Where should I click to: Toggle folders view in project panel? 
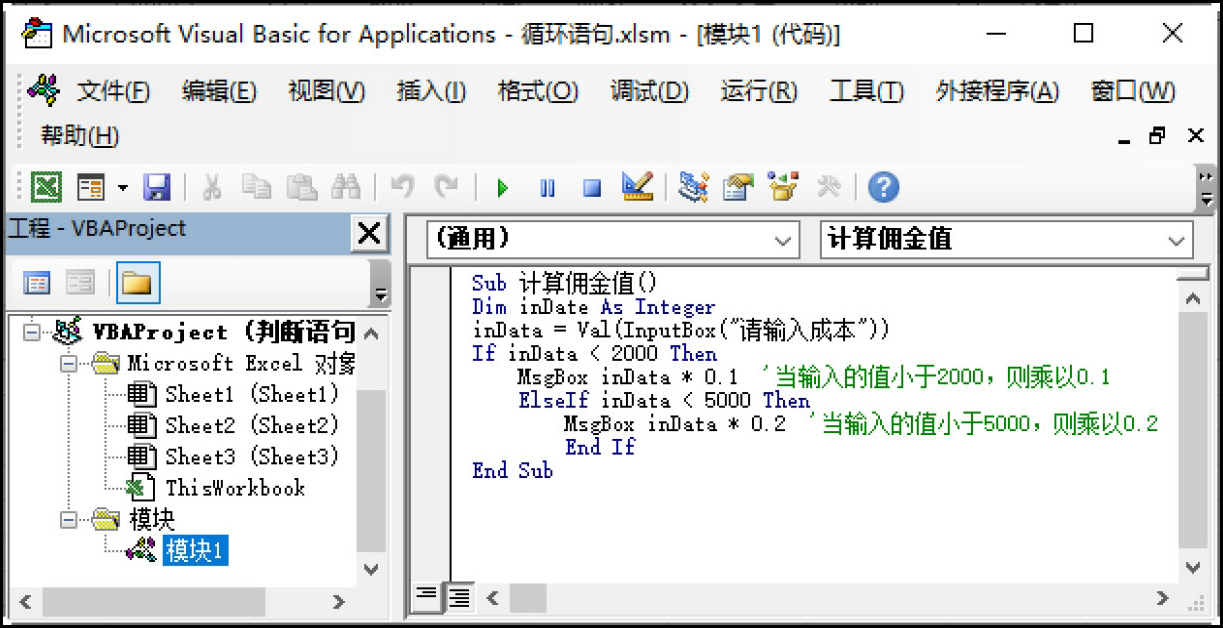[x=137, y=283]
